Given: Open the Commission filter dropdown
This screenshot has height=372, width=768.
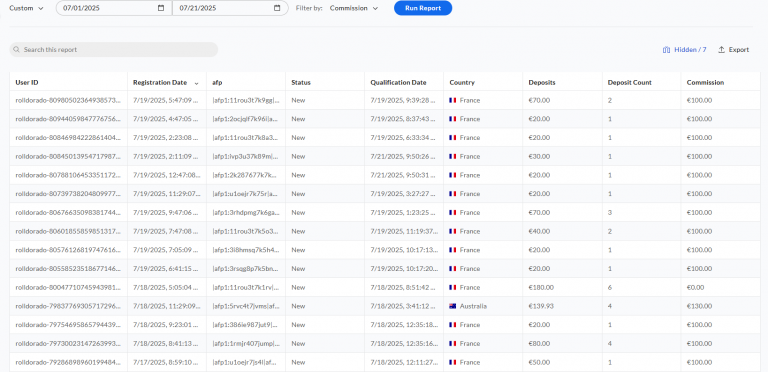Looking at the screenshot, I should (354, 8).
